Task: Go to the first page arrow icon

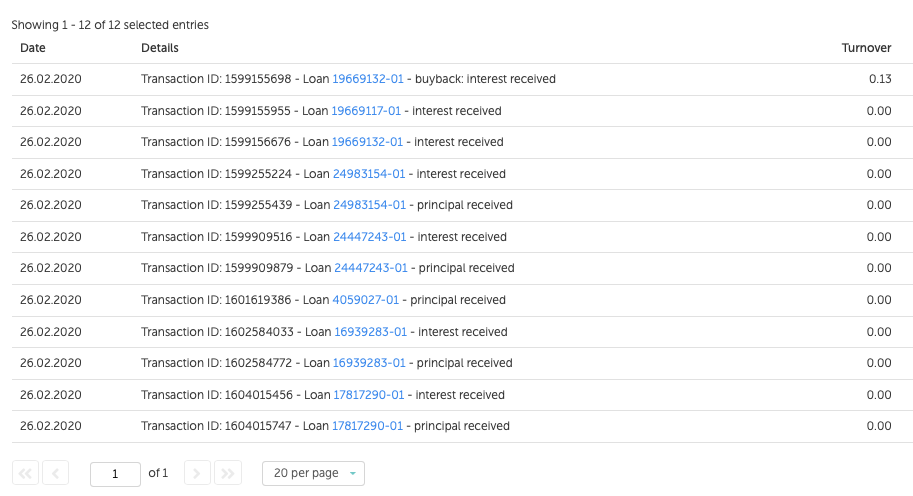Action: 25,473
